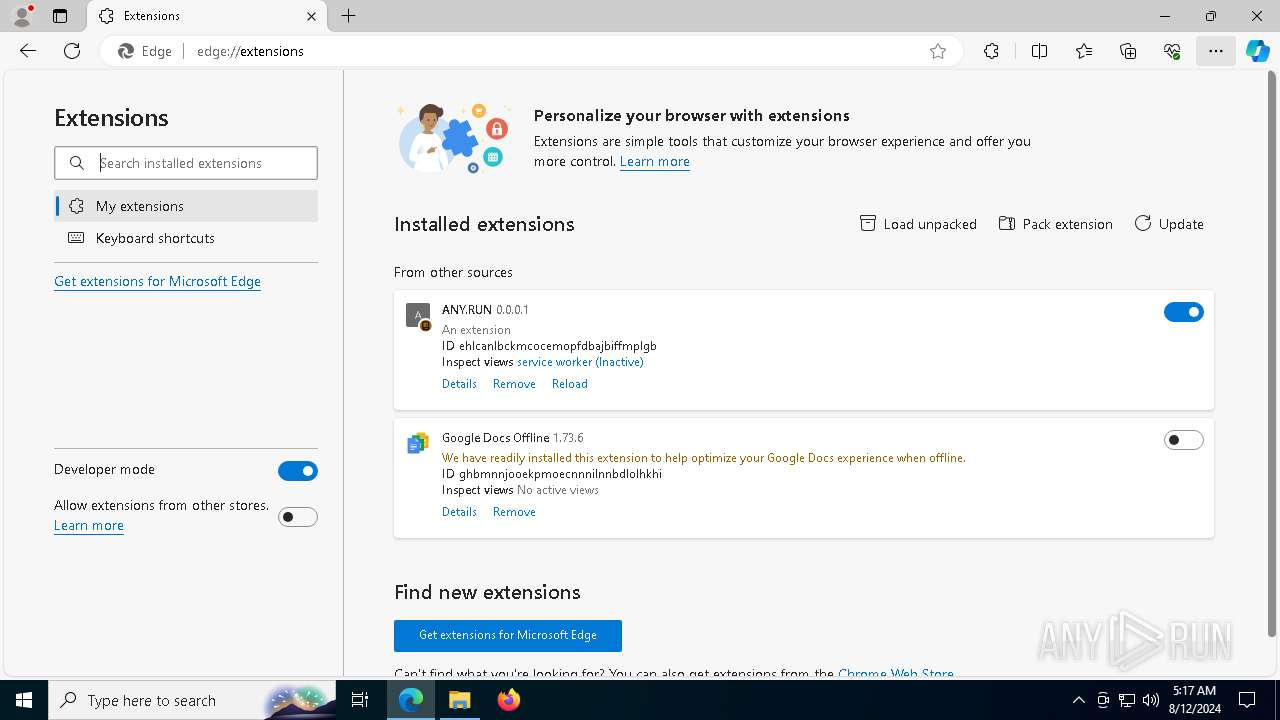Open Details for Google Docs Offline
1280x720 pixels.
click(x=459, y=512)
